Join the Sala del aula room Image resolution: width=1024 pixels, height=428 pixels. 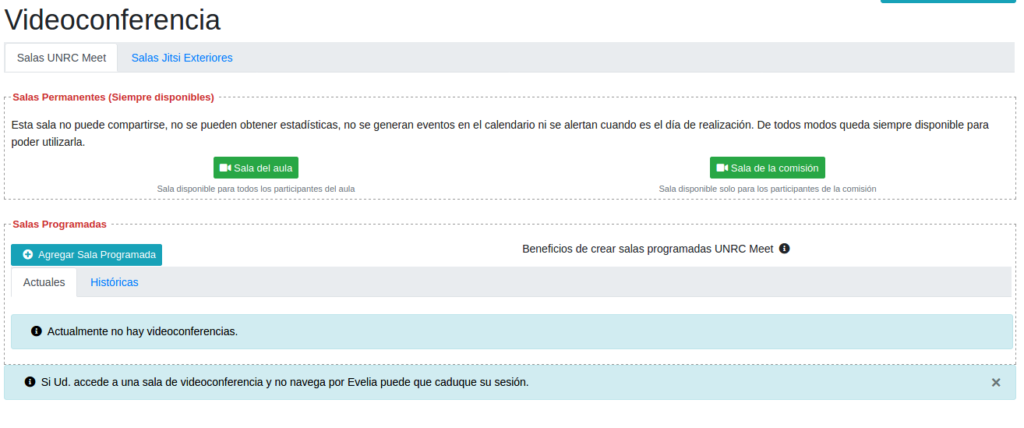point(256,168)
